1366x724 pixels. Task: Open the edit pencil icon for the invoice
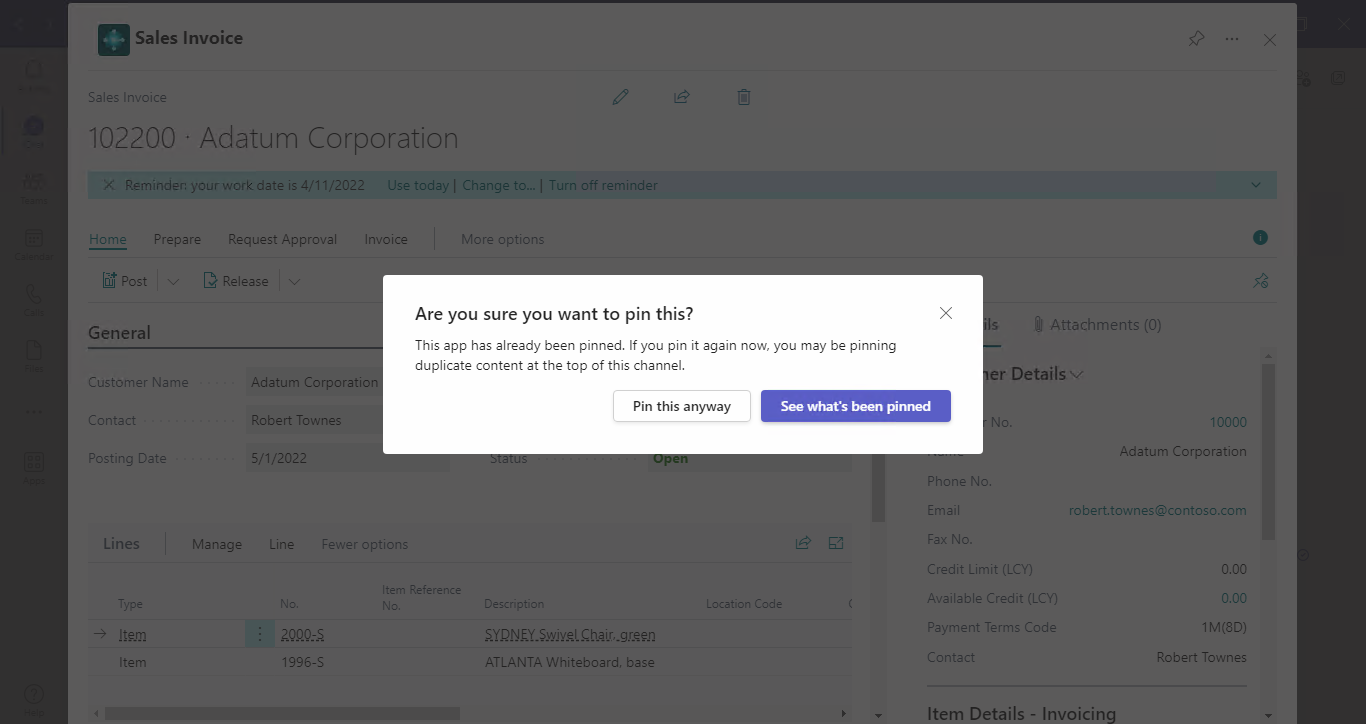(620, 96)
